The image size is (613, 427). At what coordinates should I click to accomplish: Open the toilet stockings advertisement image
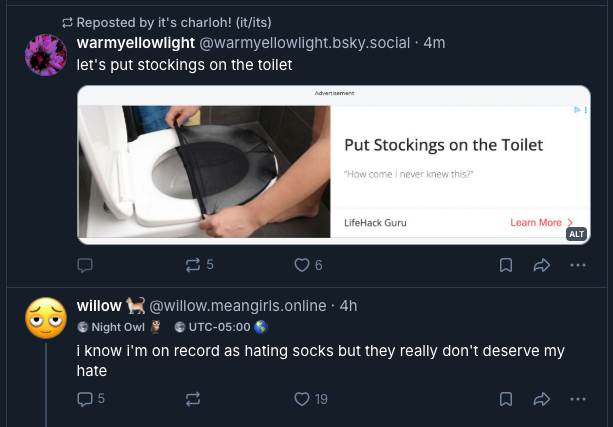(333, 165)
